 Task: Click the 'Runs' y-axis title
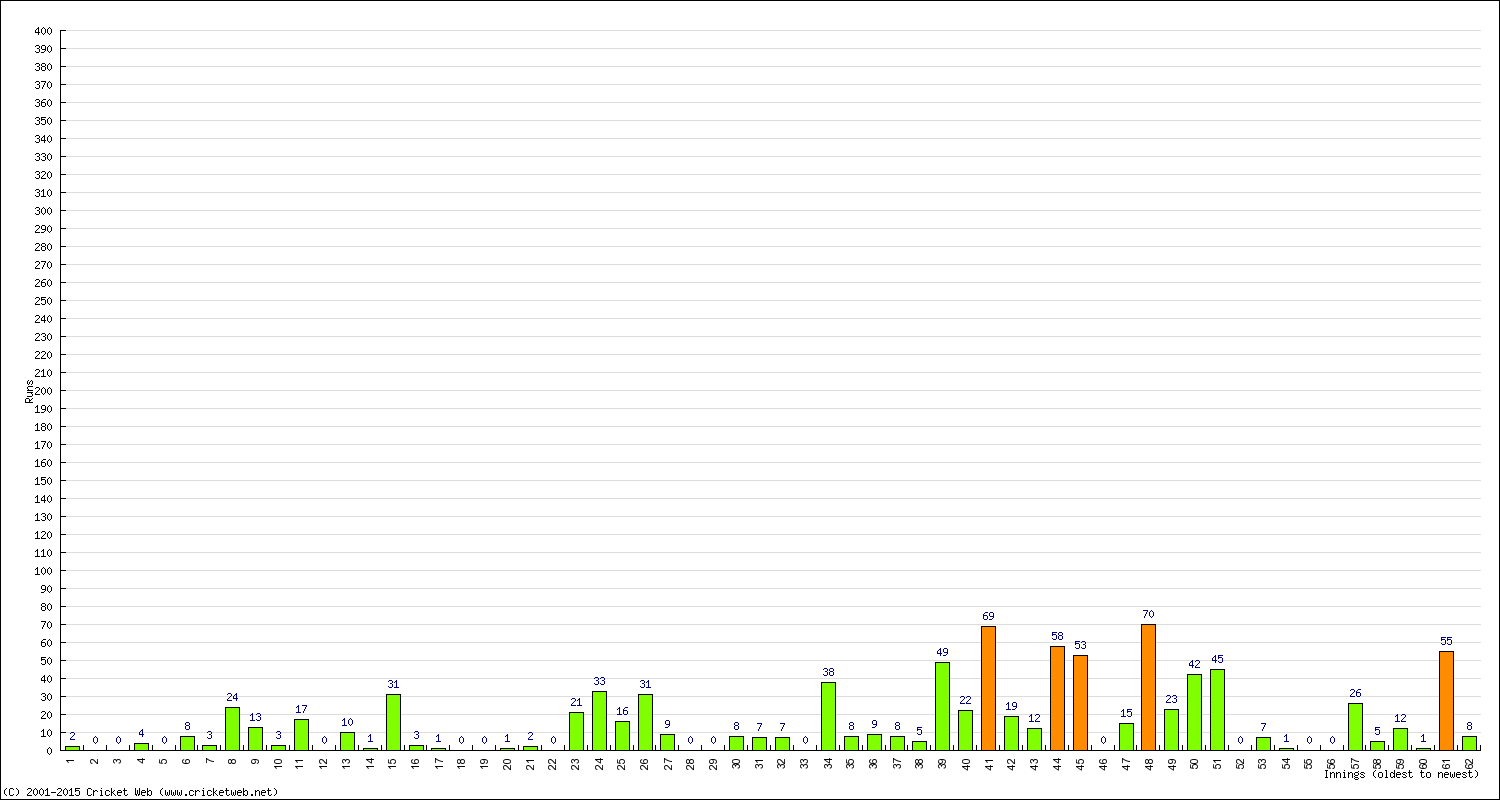pyautogui.click(x=29, y=391)
